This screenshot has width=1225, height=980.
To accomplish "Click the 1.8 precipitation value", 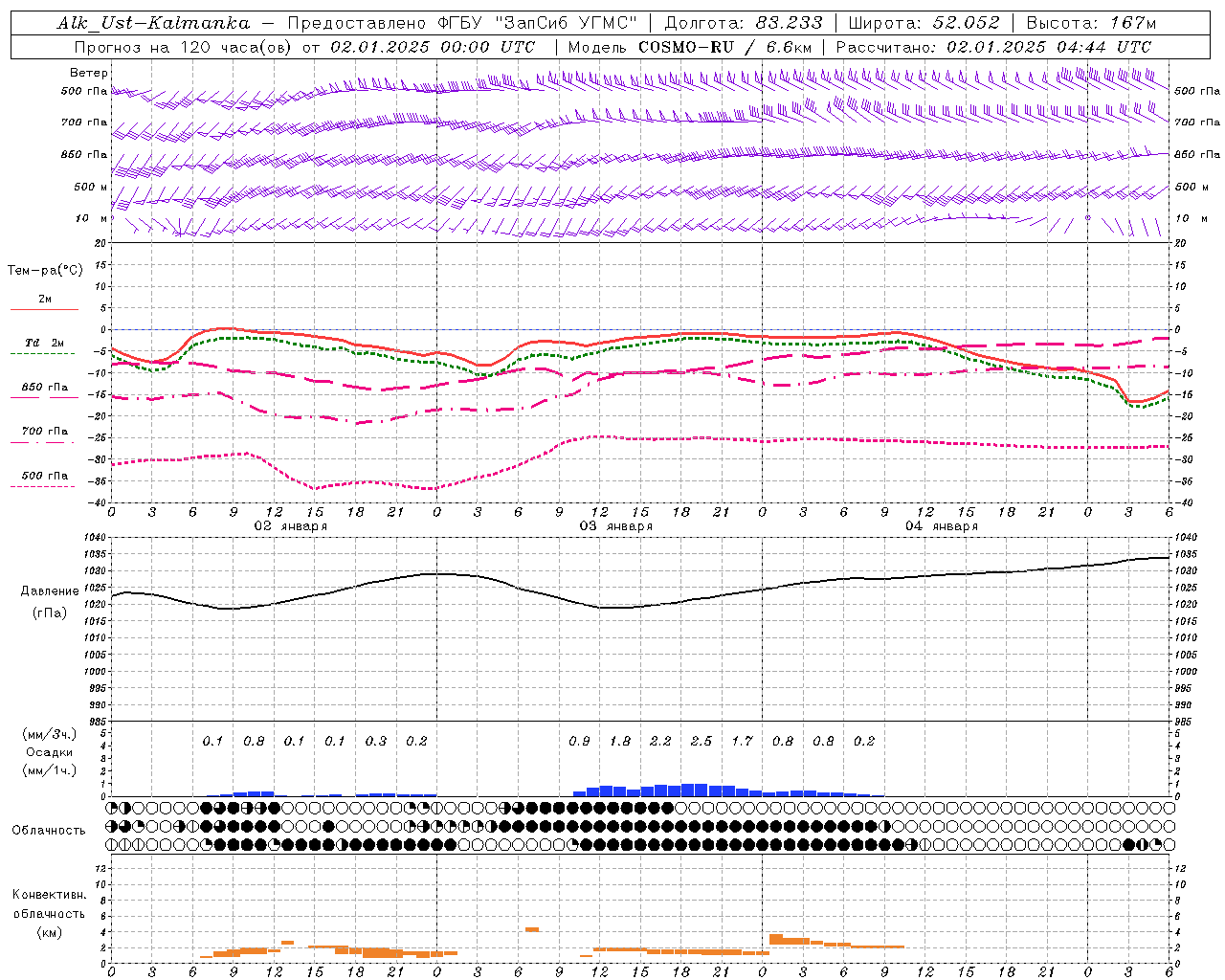I will pos(620,741).
